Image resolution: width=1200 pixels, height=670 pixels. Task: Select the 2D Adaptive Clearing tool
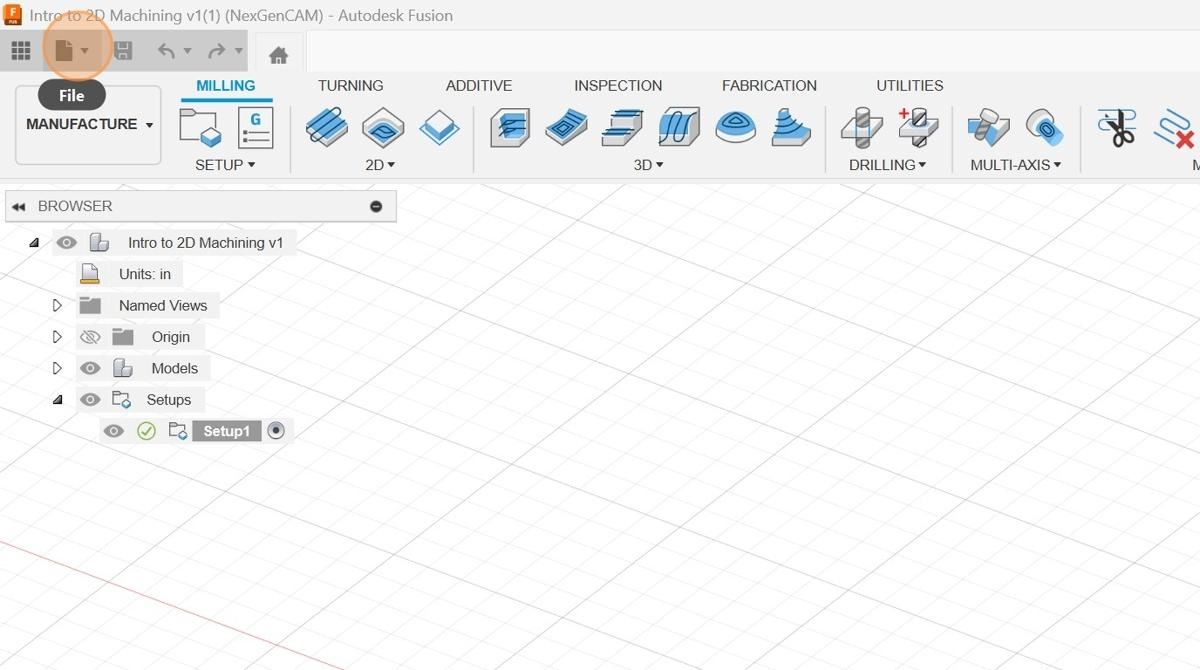(x=326, y=128)
